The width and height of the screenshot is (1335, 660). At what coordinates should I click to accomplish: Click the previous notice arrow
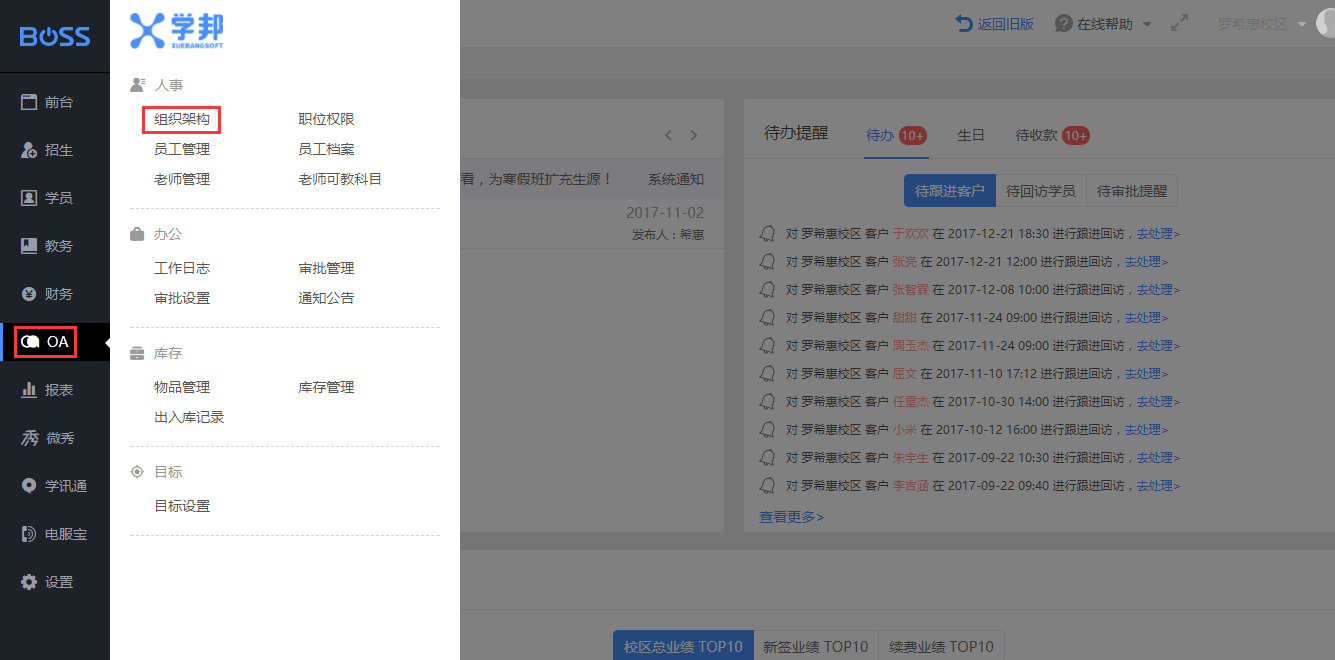[x=668, y=135]
